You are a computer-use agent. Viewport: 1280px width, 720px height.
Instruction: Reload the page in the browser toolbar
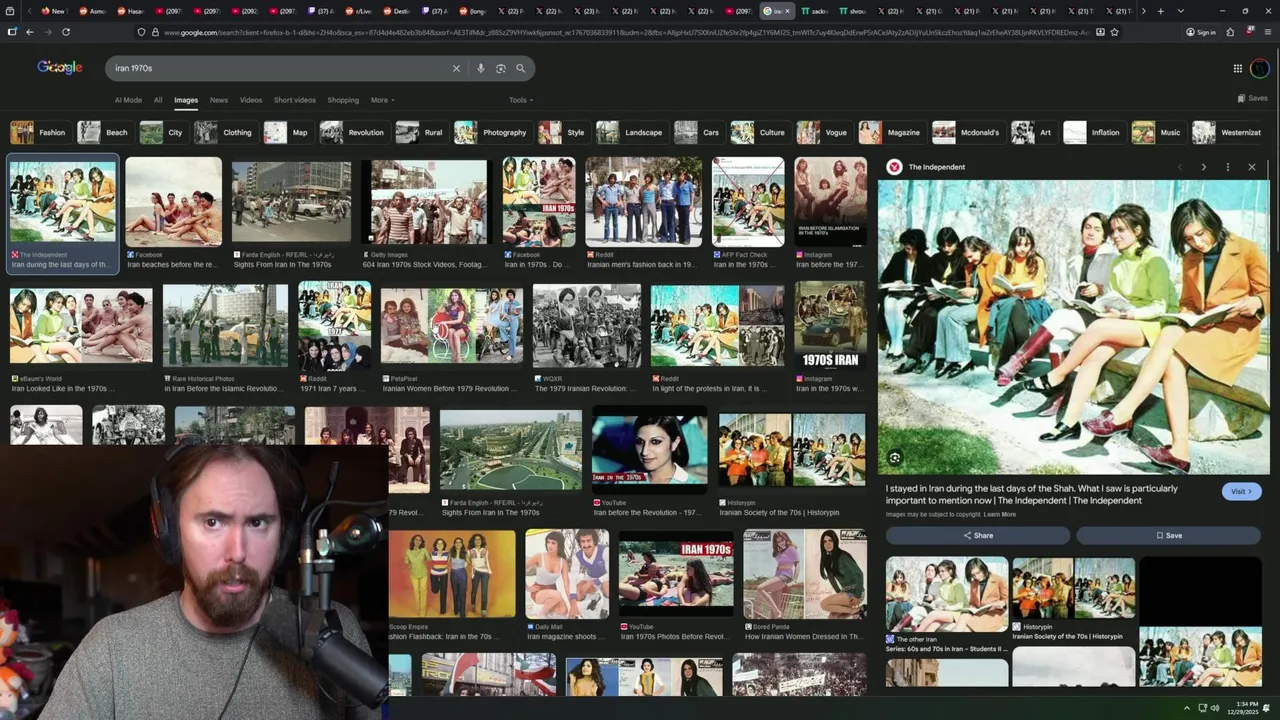[66, 32]
